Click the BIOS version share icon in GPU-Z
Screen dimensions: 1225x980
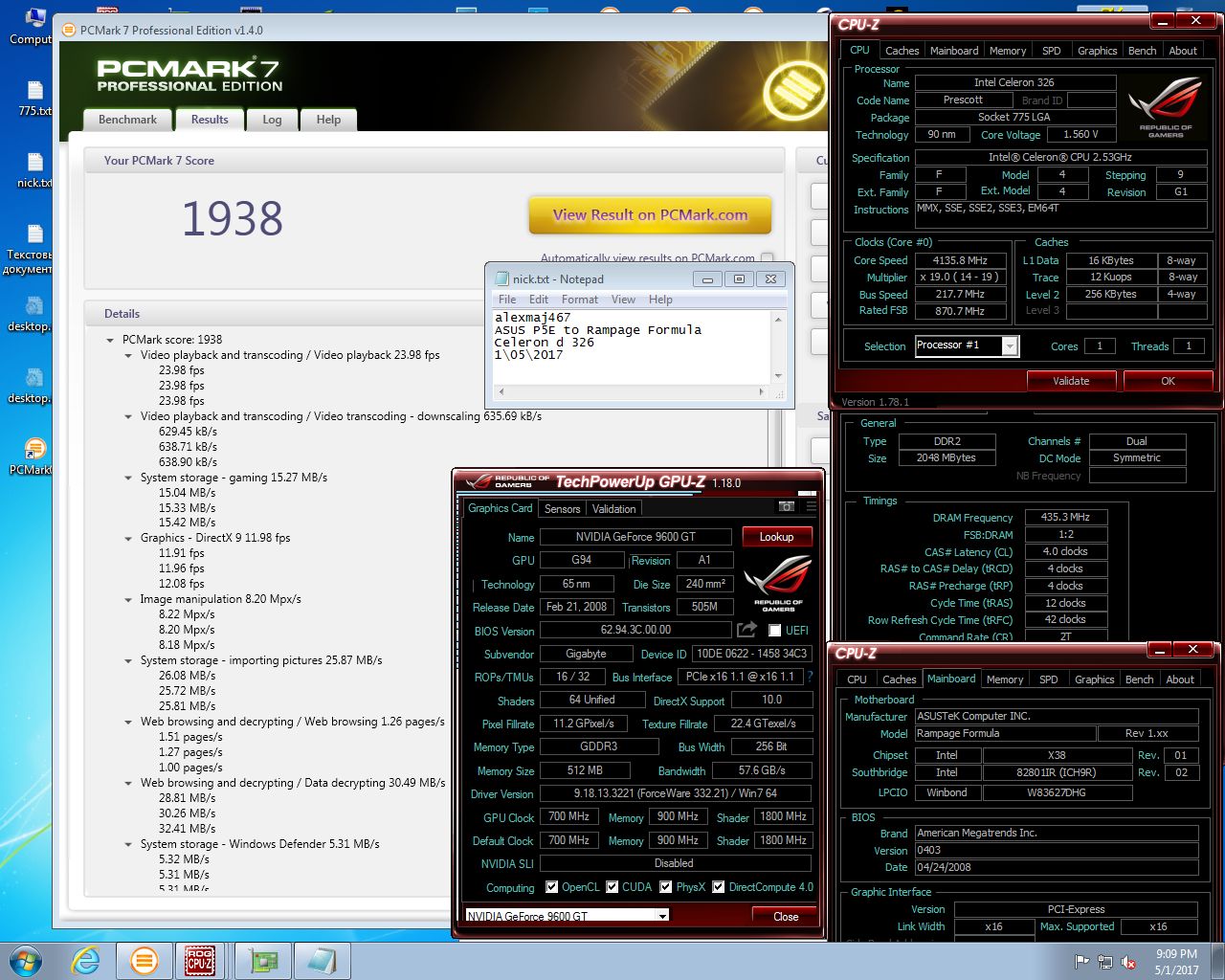(x=746, y=630)
